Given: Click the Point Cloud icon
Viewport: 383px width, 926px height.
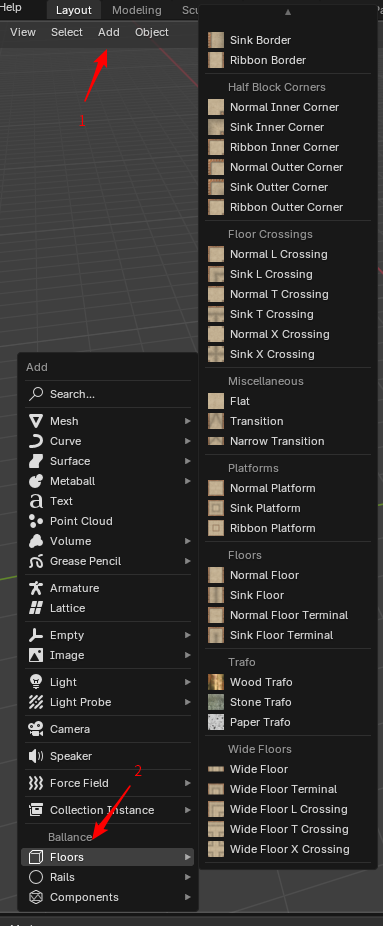Looking at the screenshot, I should coord(36,521).
